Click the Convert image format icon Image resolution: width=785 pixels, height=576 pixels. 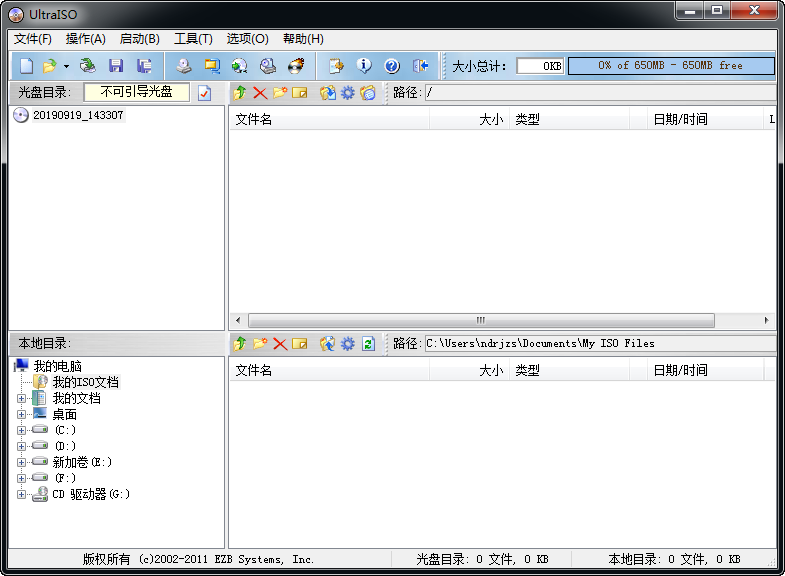point(212,66)
